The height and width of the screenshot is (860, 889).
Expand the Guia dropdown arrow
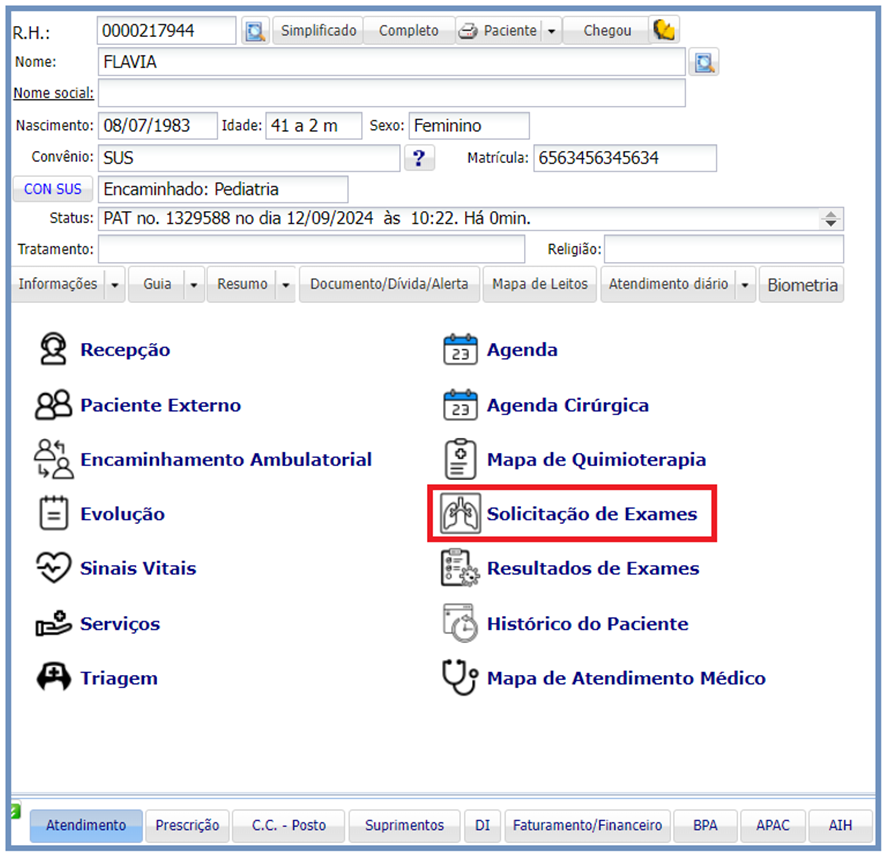tap(193, 285)
